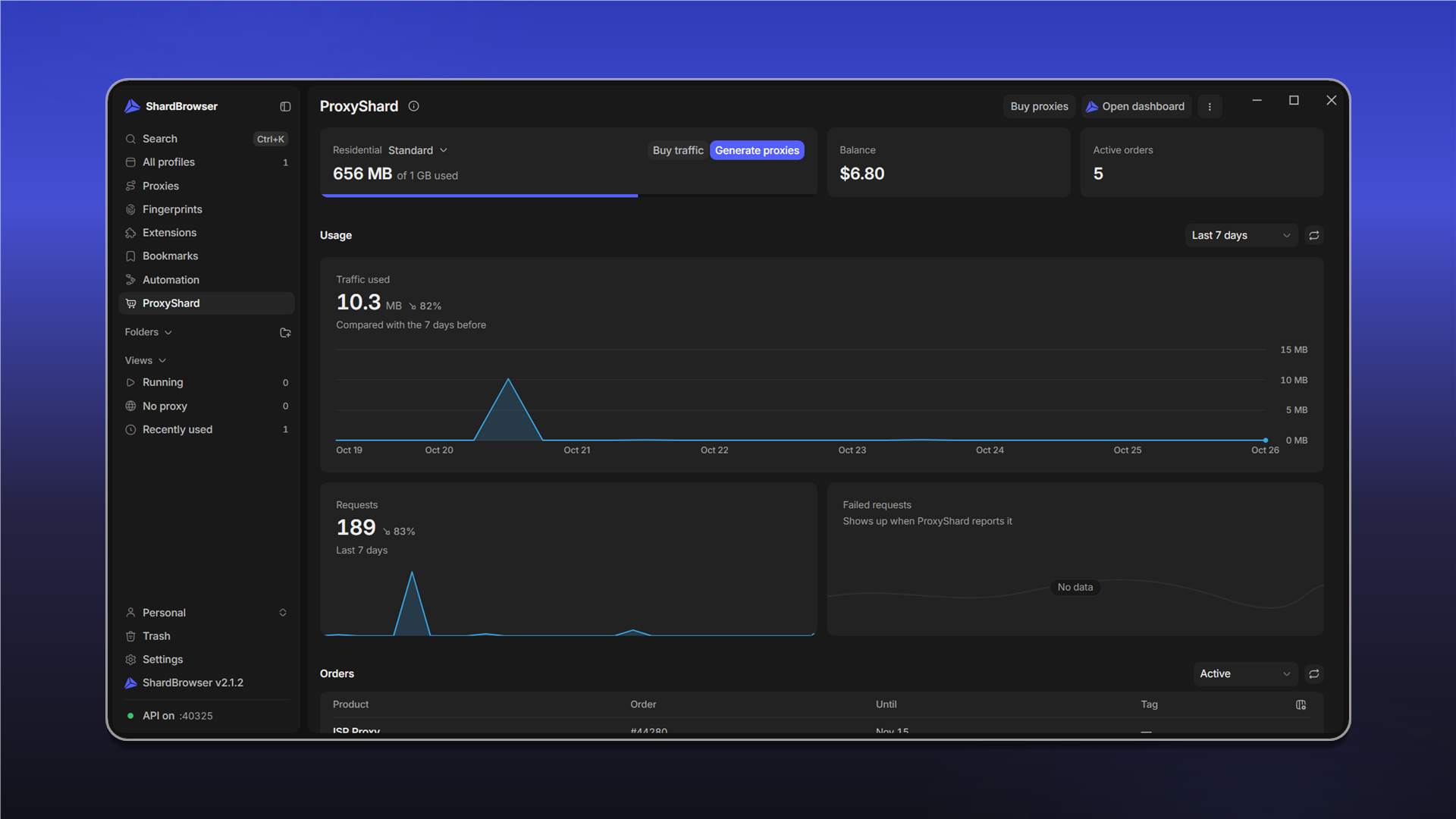Click the Oct 26 data point on chart
Viewport: 1456px width, 819px height.
tap(1266, 440)
